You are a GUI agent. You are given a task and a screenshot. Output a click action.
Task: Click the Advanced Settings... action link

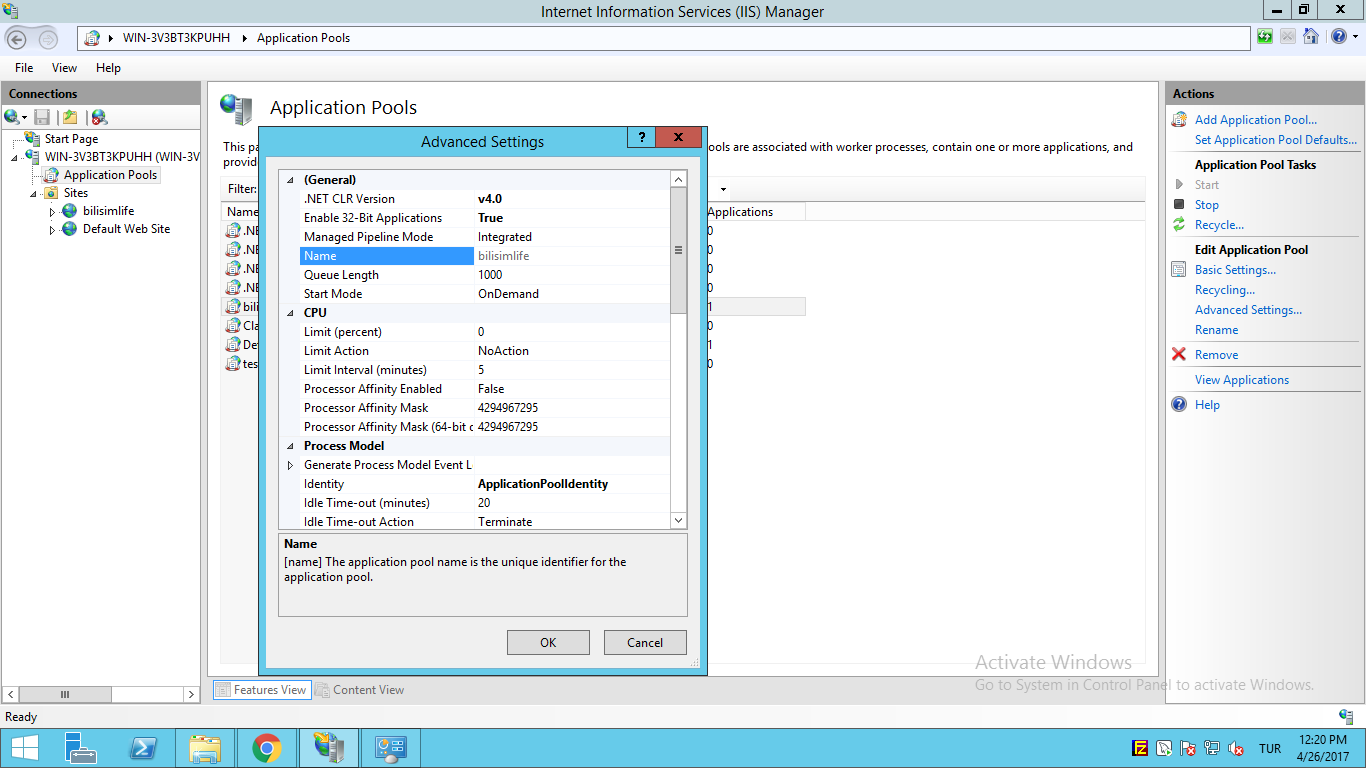tap(1248, 310)
